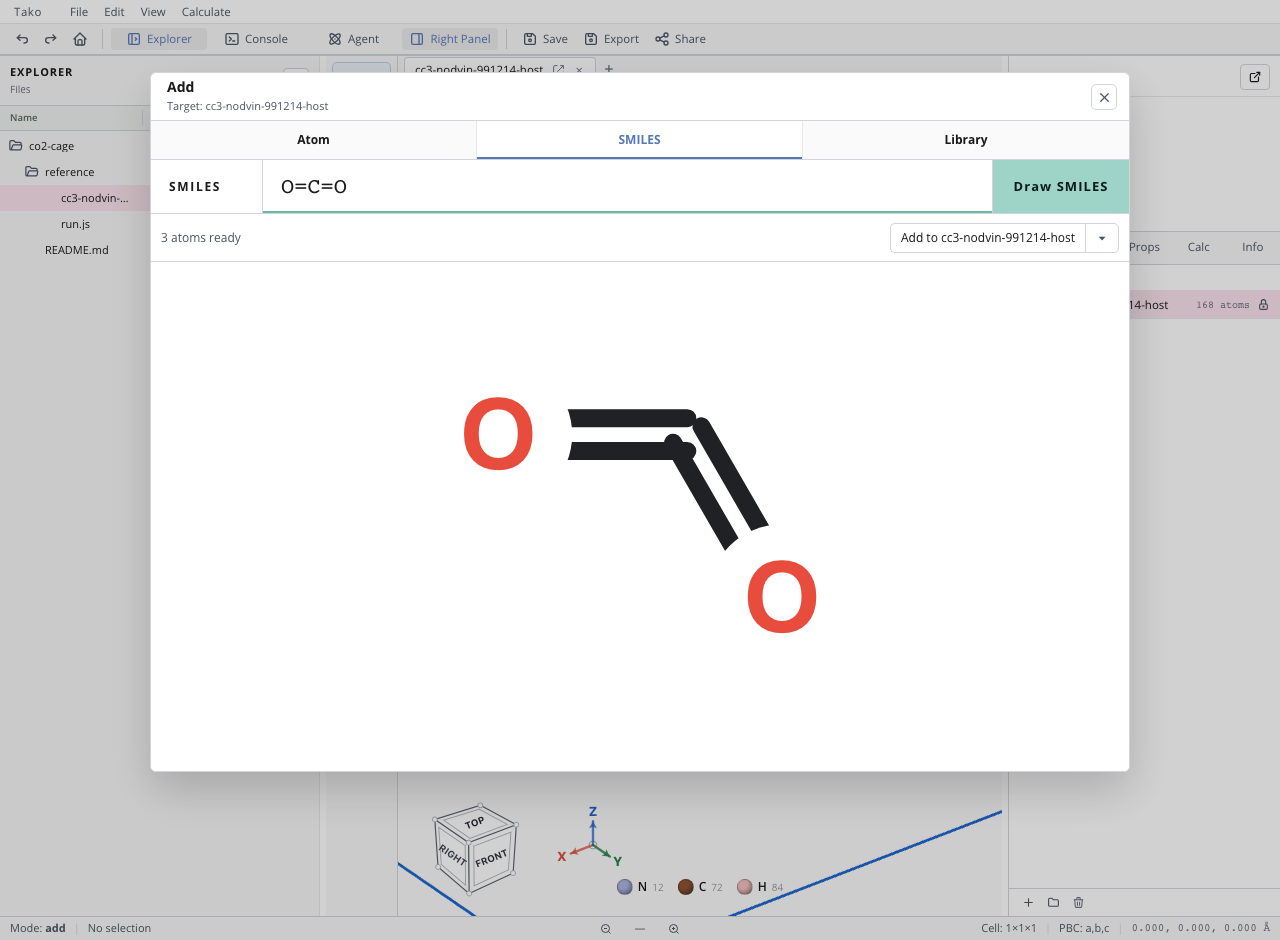
Task: Click the Y axis on the gizmo
Action: pos(617,861)
